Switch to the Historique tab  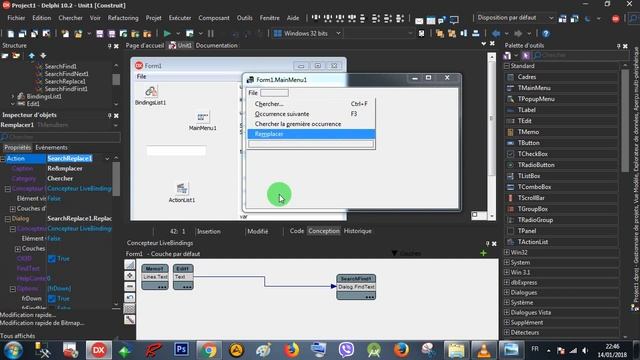(x=358, y=231)
